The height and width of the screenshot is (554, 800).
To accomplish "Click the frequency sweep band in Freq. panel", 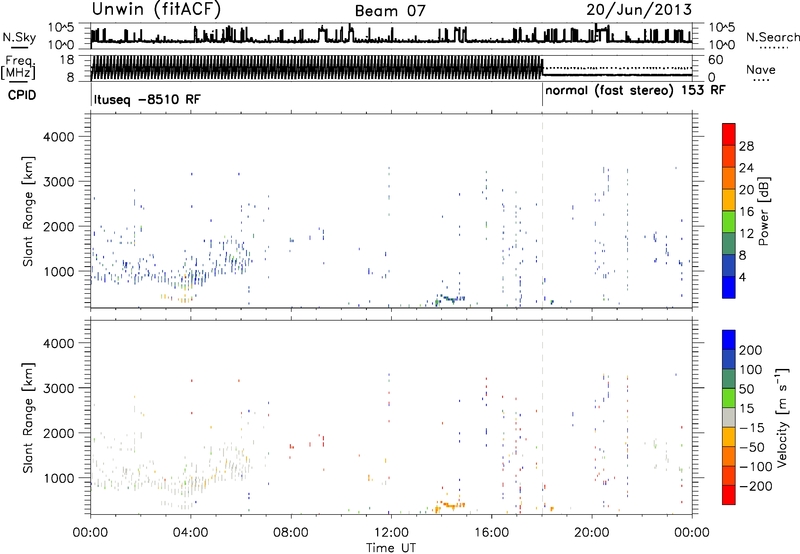I will [316, 67].
